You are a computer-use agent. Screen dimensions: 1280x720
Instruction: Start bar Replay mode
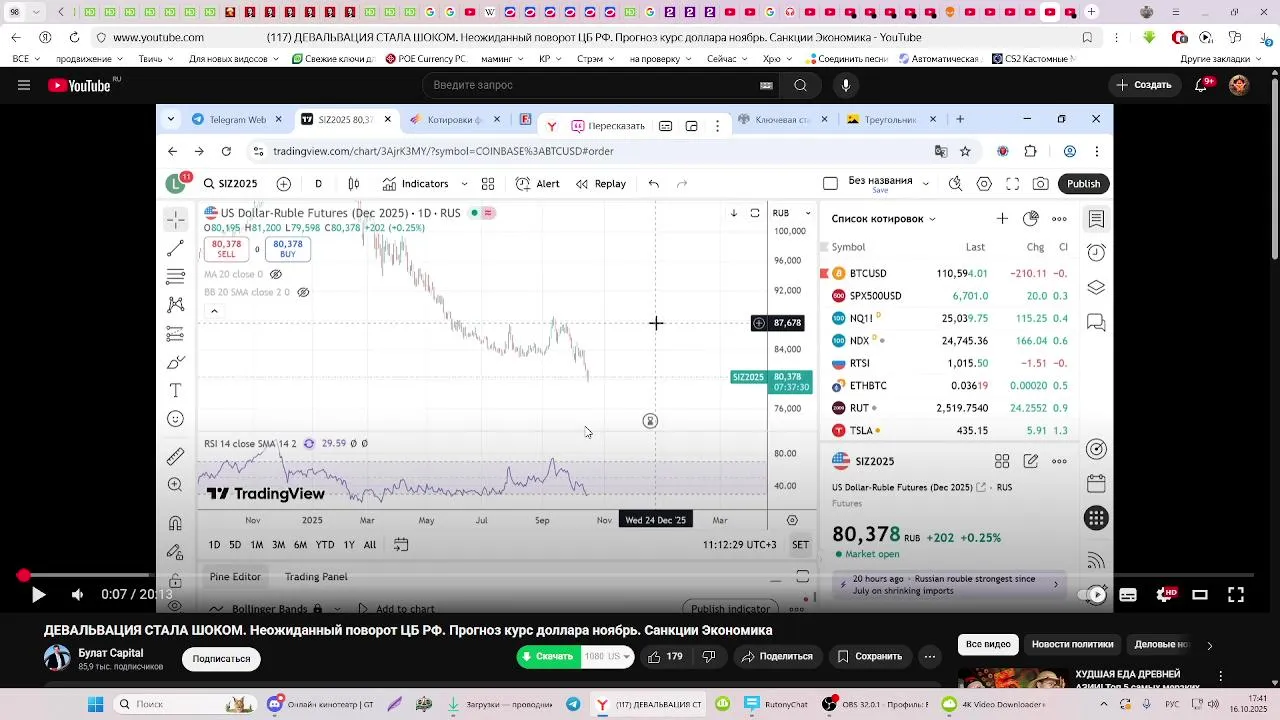point(601,184)
